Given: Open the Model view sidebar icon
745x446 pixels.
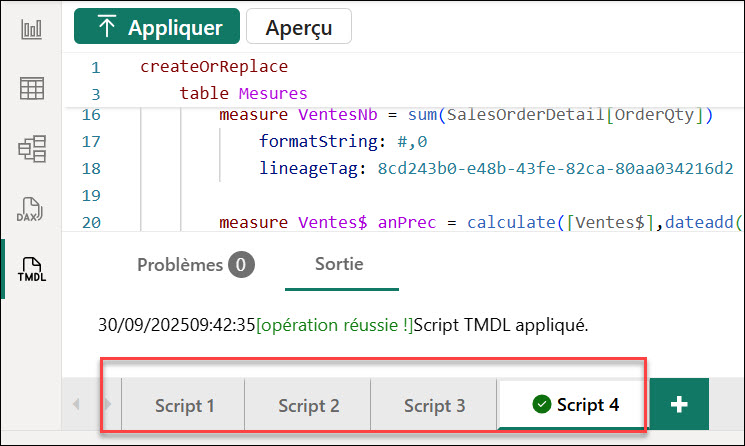Looking at the screenshot, I should coord(32,149).
